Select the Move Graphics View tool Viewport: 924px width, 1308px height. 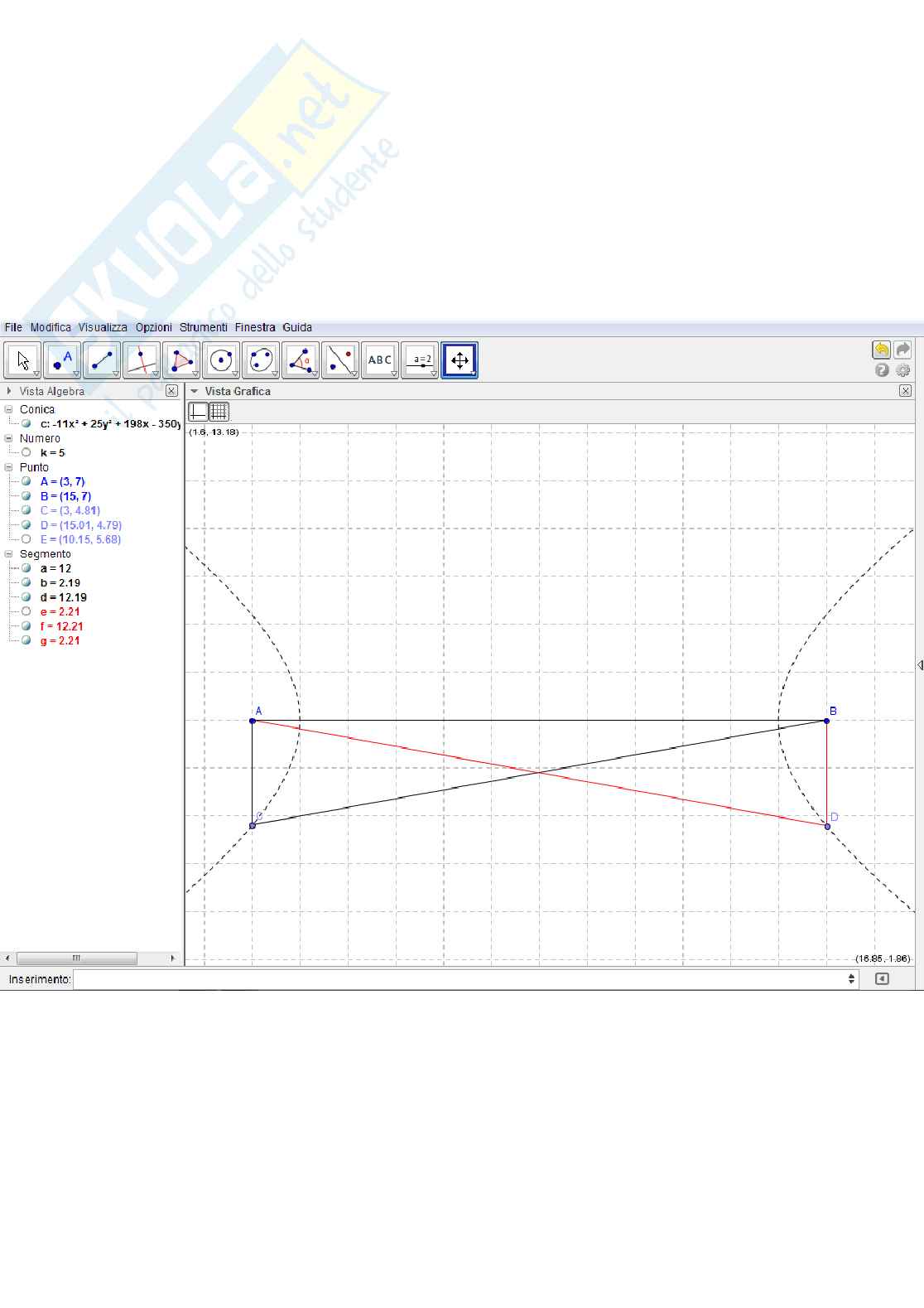[x=460, y=360]
